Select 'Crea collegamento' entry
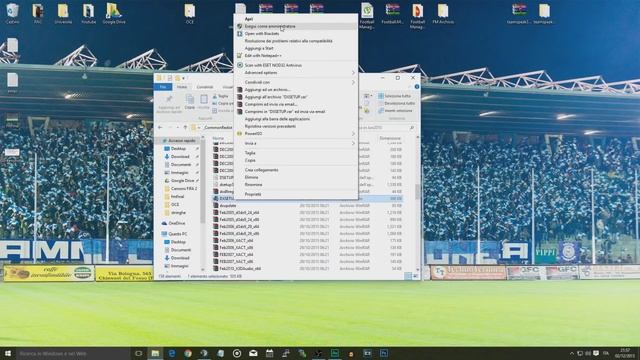 261,170
